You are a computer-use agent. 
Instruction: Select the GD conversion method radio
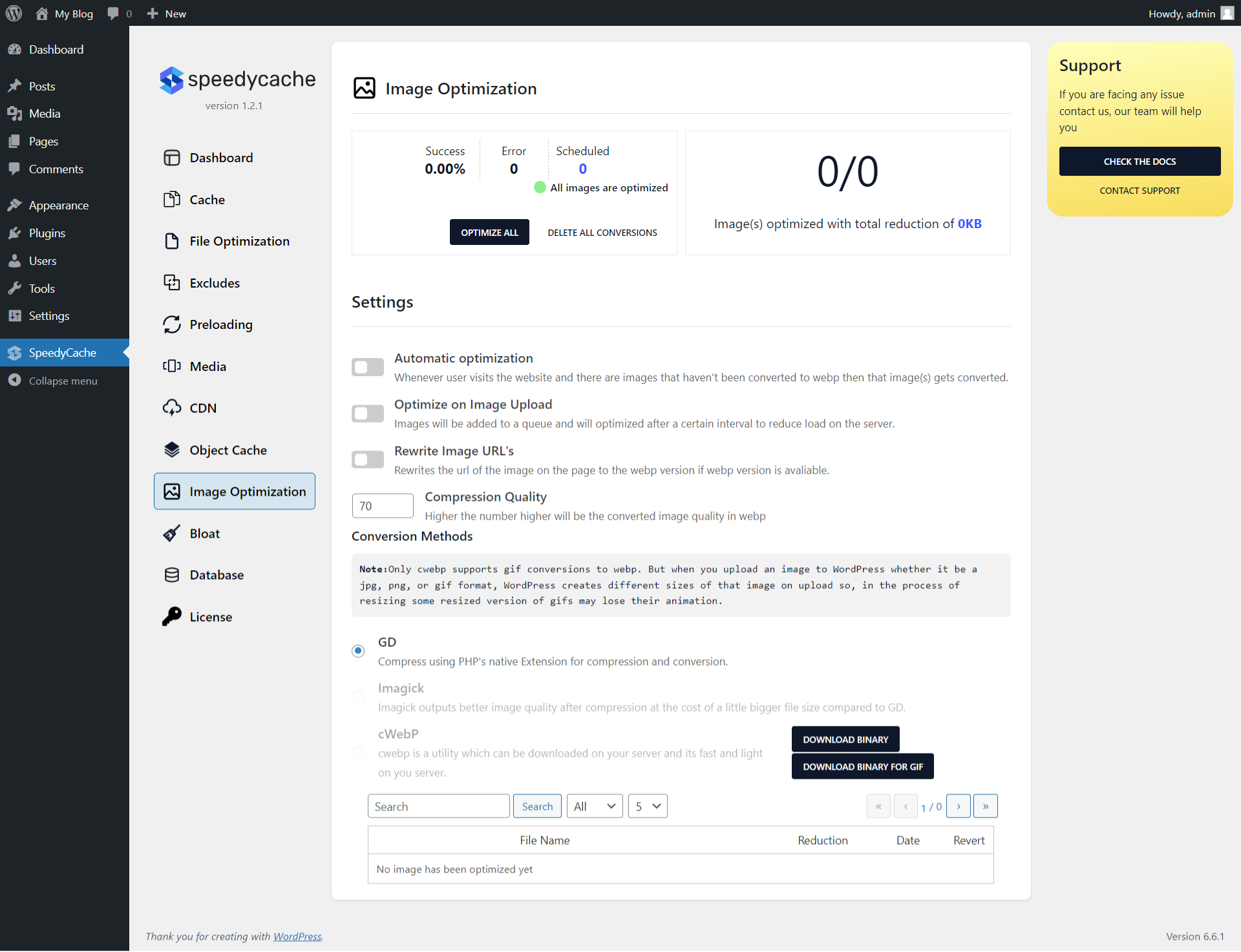pyautogui.click(x=358, y=651)
